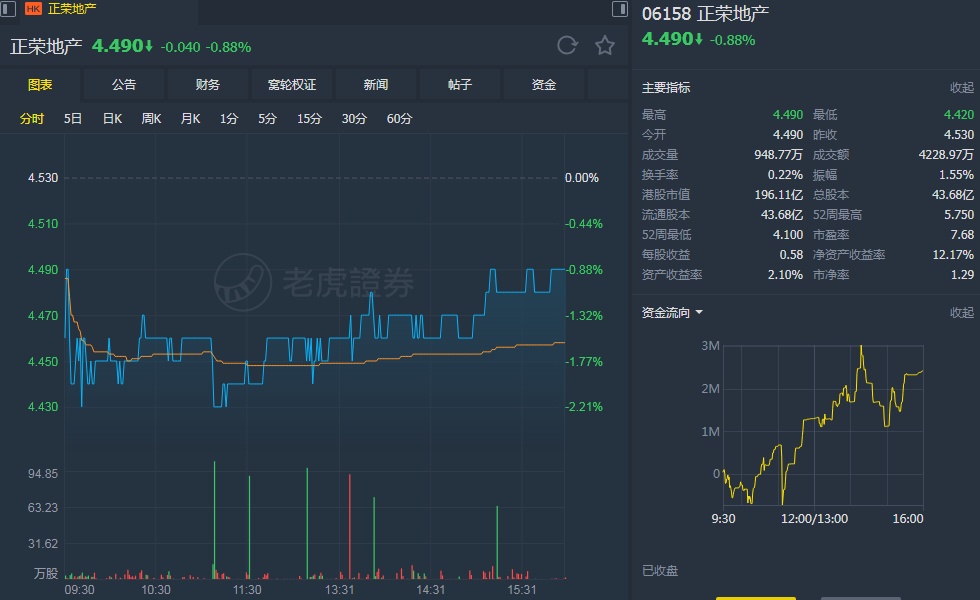Viewport: 980px width, 600px height.
Task: View the 窝轮权证 tab
Action: coord(292,84)
